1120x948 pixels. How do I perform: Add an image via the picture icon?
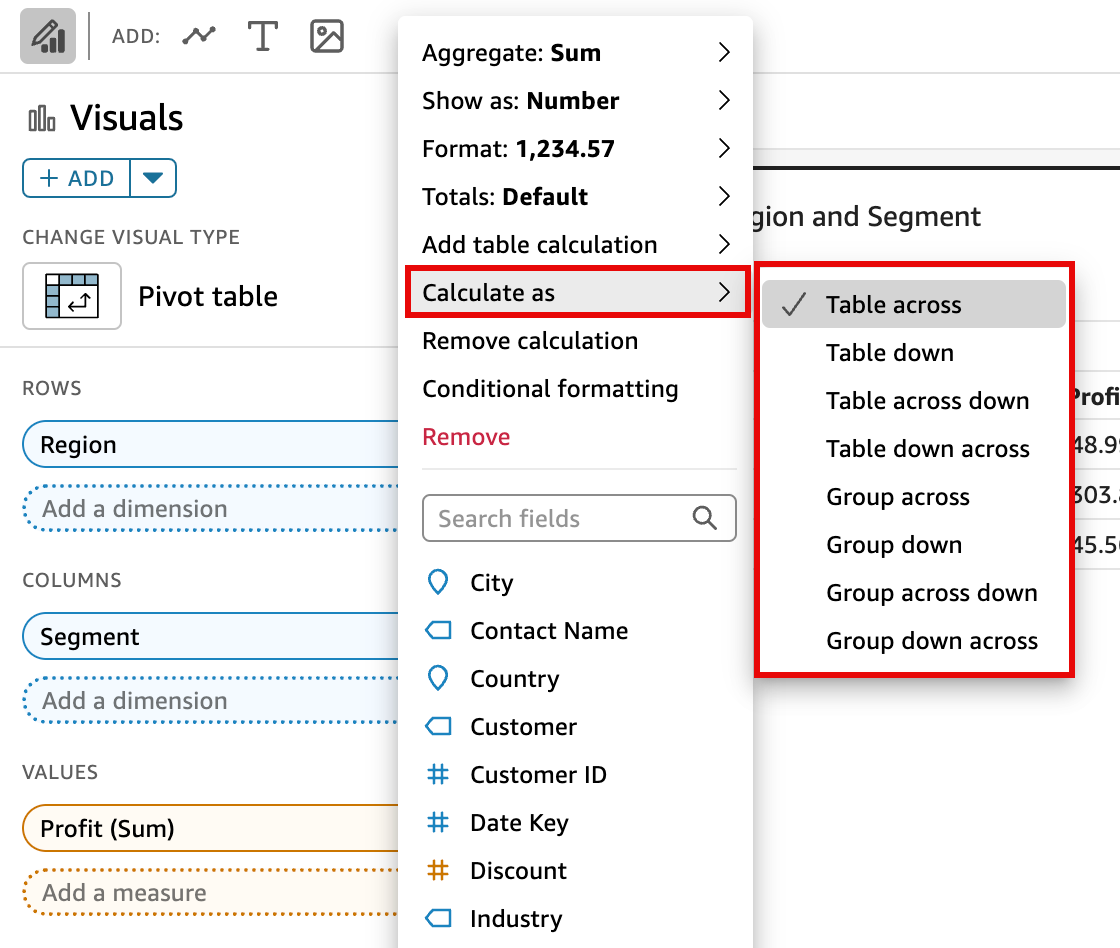coord(326,35)
